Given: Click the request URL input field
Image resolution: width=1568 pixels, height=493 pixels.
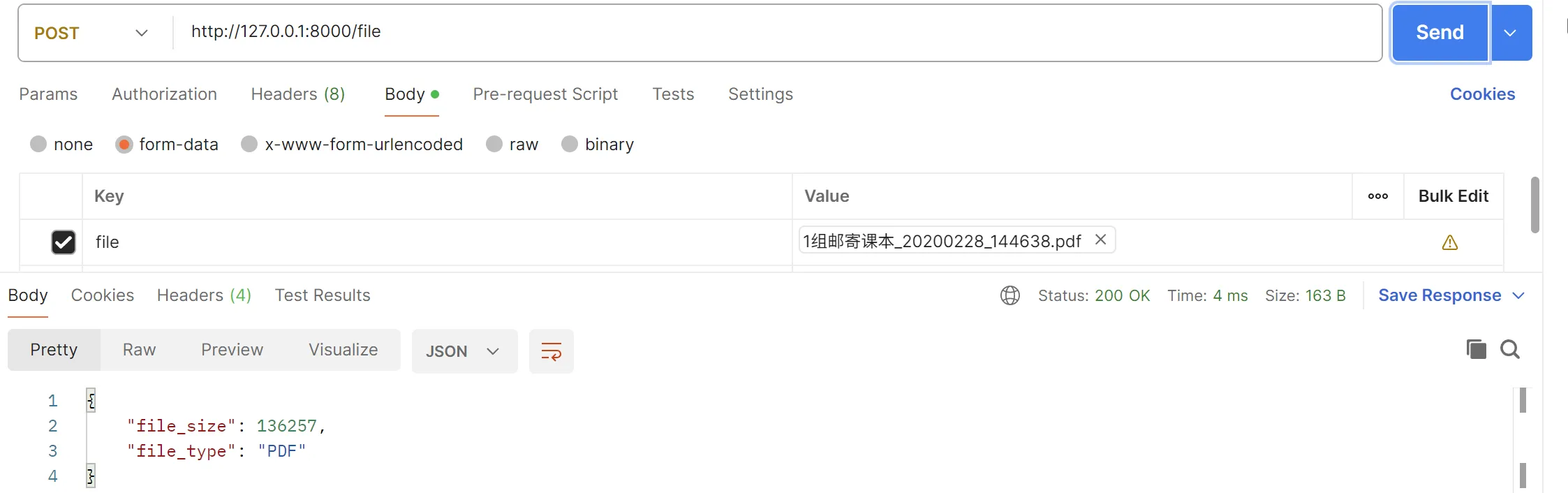Looking at the screenshot, I should tap(777, 32).
